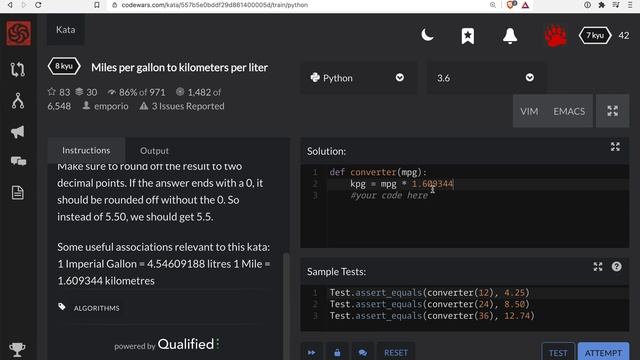640x360 pixels.
Task: Click the skip forward arrows button
Action: (x=311, y=352)
